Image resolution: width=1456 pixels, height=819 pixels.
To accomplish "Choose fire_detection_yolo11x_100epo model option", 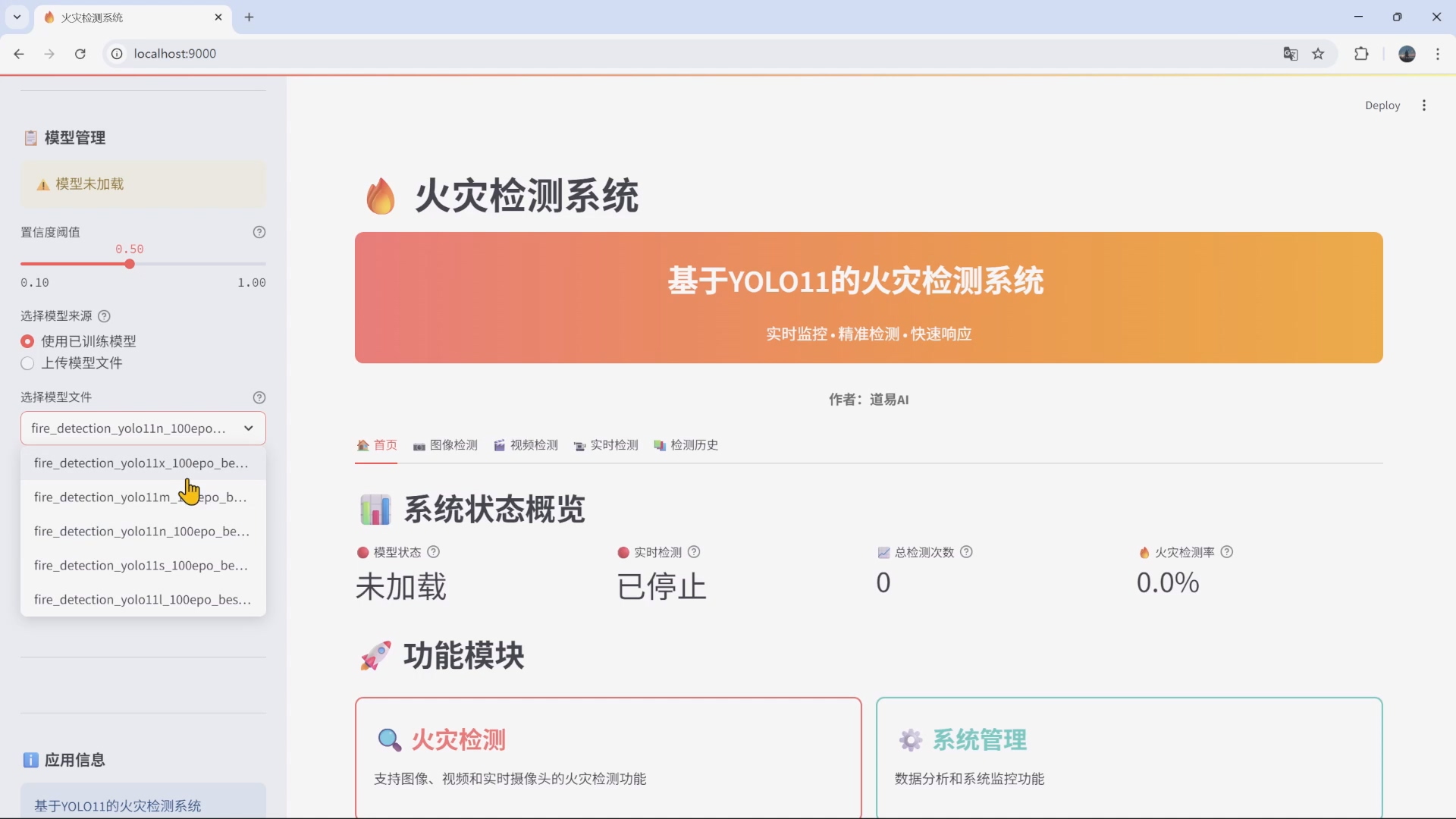I will coord(141,463).
